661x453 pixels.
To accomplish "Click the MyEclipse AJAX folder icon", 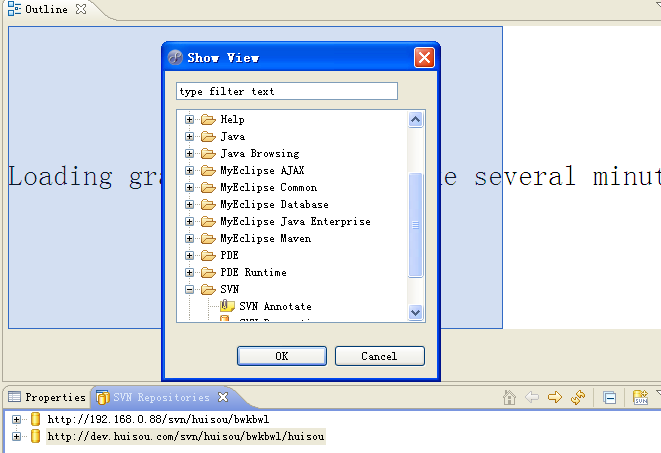I will [208, 171].
